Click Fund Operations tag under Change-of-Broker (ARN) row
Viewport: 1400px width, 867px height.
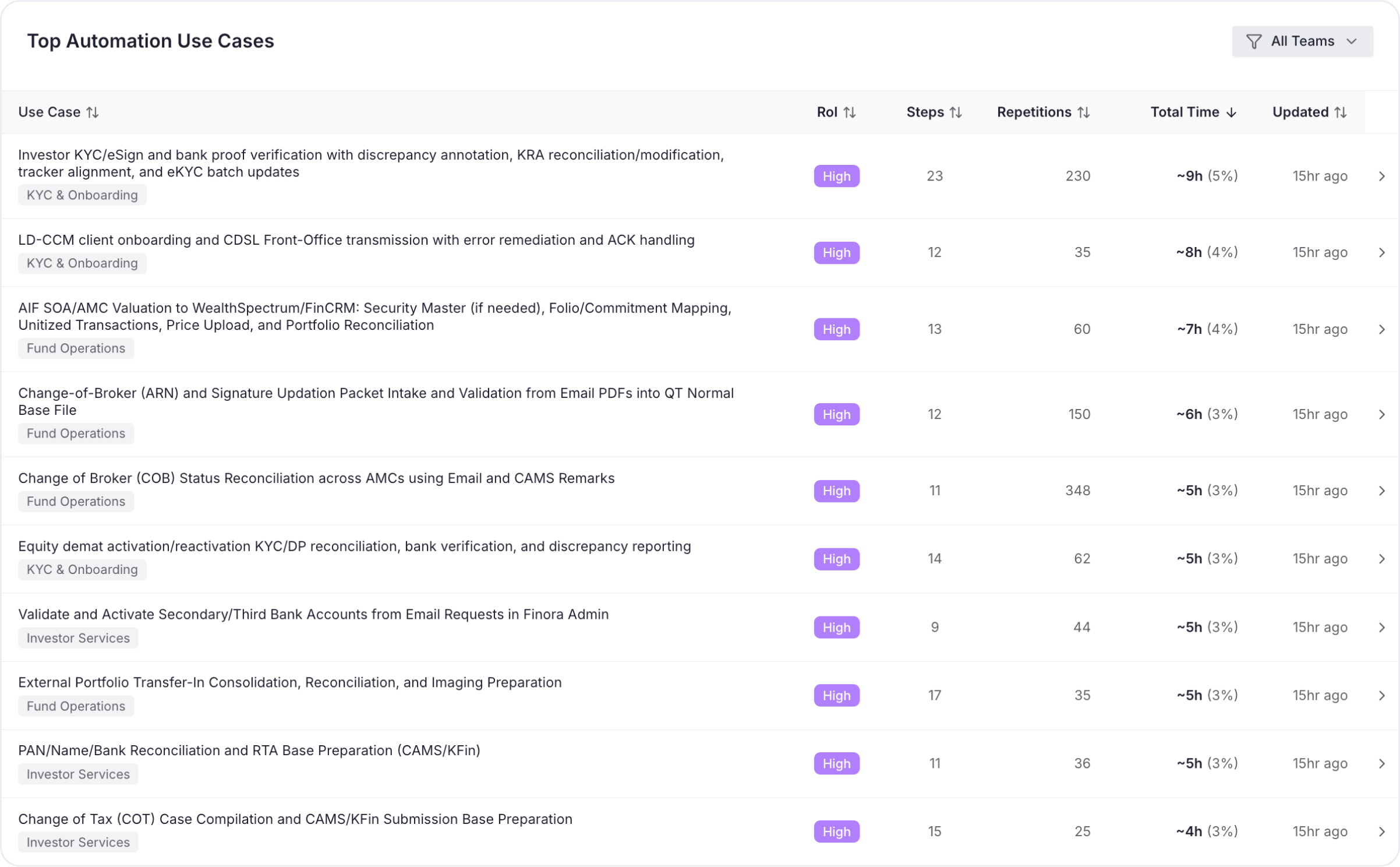click(x=76, y=433)
